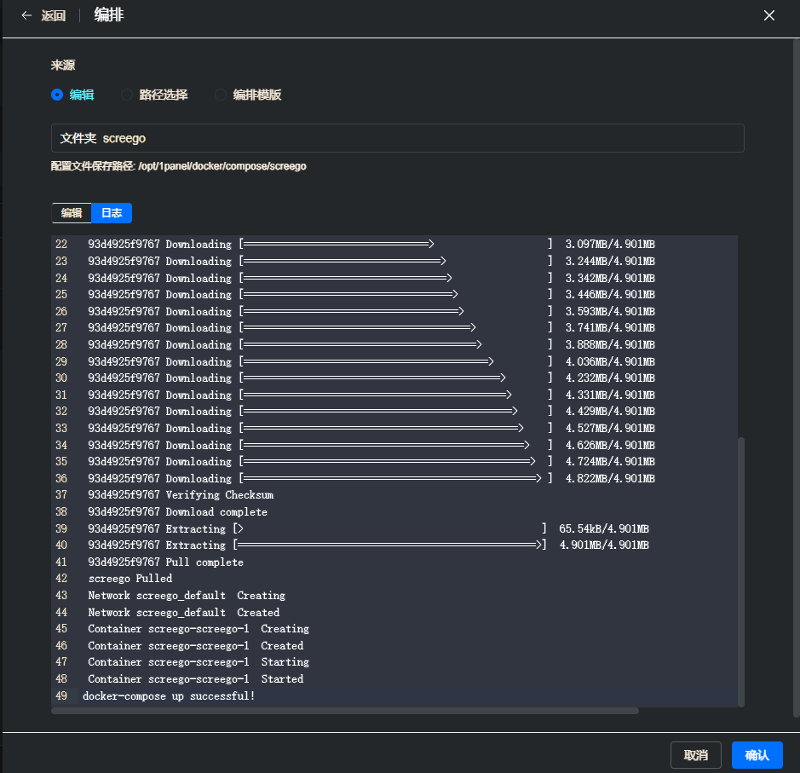800x773 pixels.
Task: Click line number 49 in the log
Action: click(x=62, y=695)
